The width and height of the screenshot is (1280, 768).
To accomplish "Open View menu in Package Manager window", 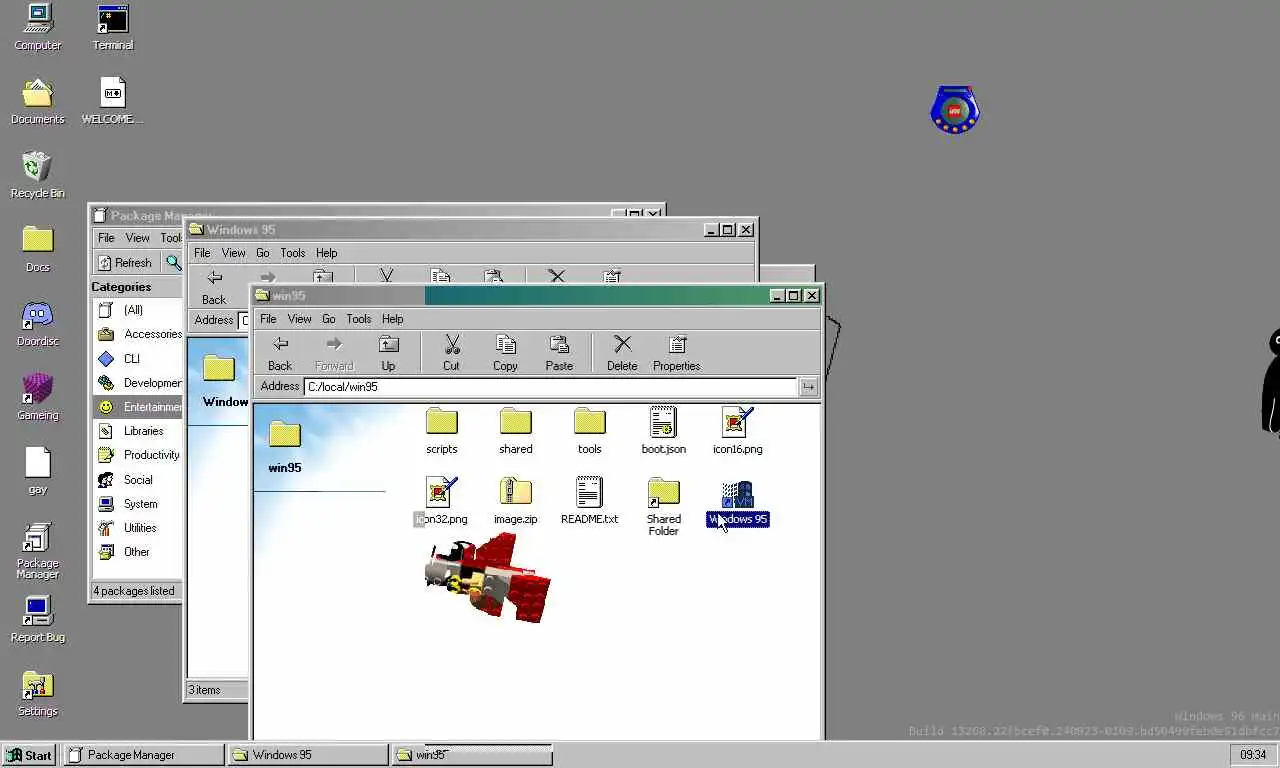I will tap(137, 238).
